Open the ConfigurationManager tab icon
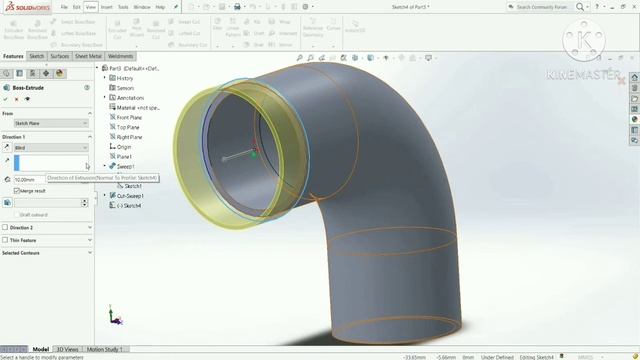 (32, 73)
